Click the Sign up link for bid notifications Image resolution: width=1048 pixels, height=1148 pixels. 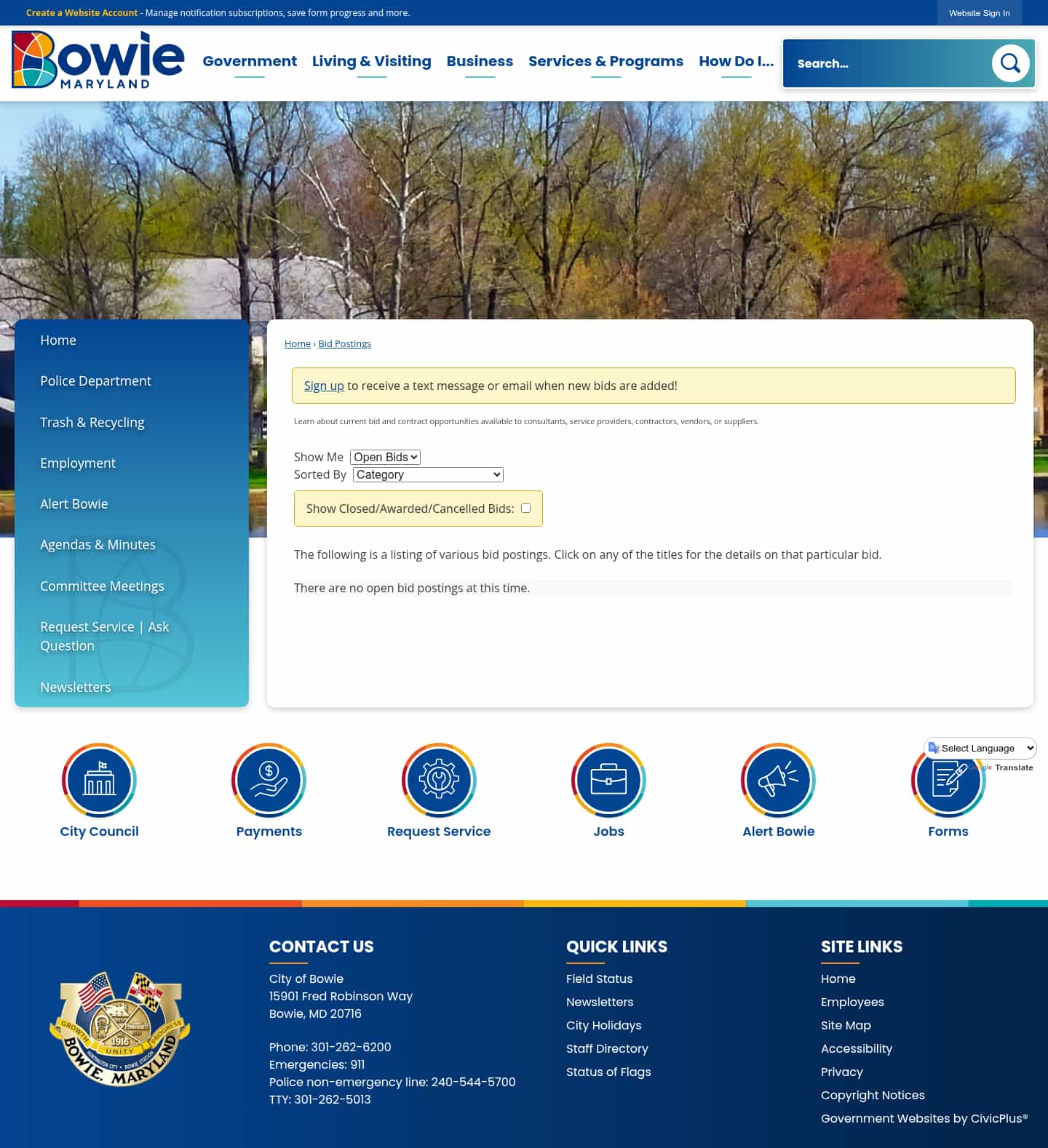click(x=324, y=386)
